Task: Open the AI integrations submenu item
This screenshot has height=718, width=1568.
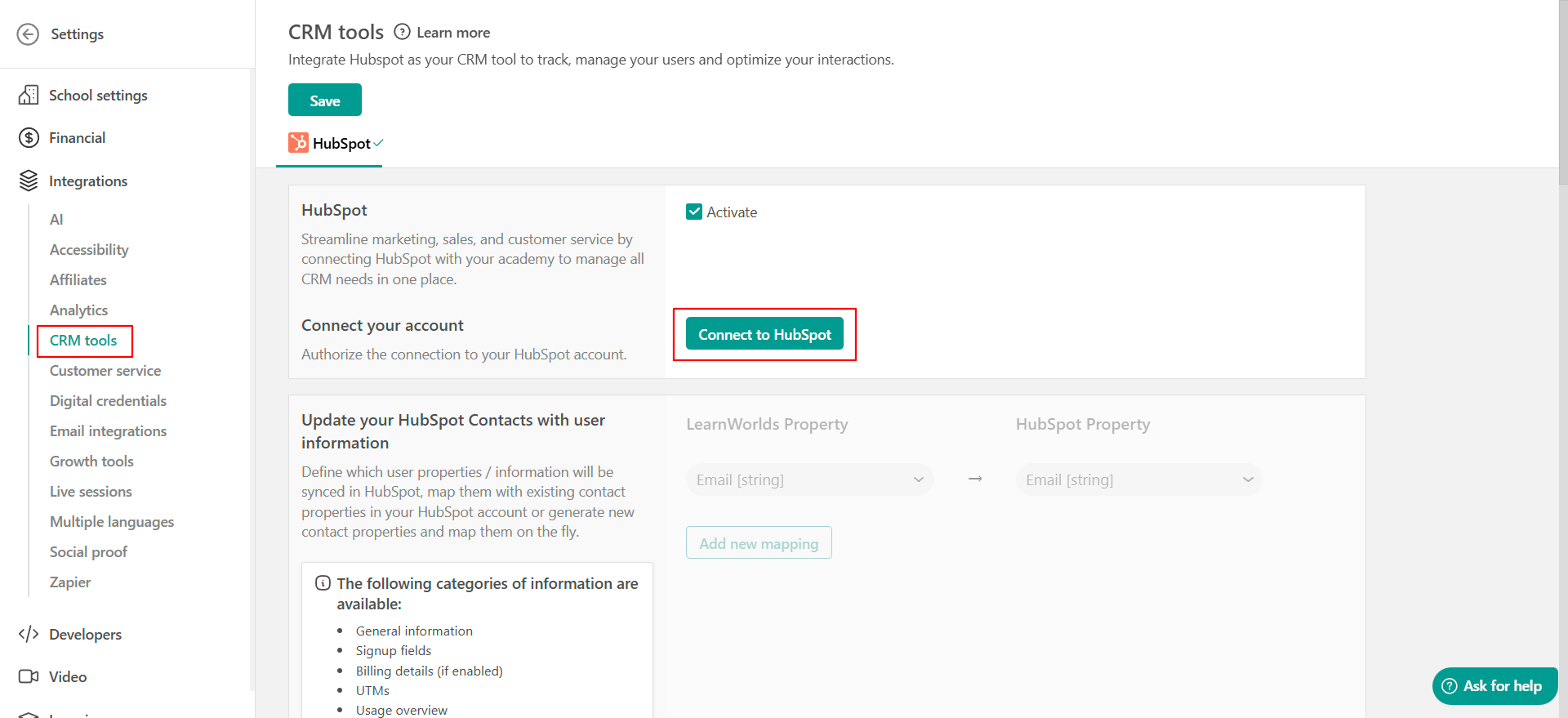Action: pyautogui.click(x=56, y=219)
